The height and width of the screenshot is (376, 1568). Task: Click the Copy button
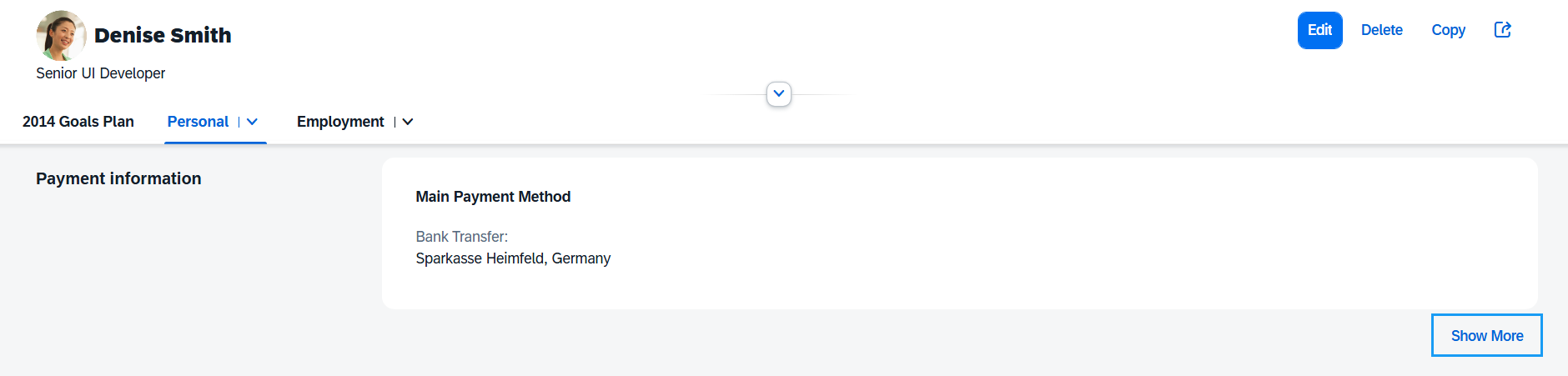tap(1448, 30)
